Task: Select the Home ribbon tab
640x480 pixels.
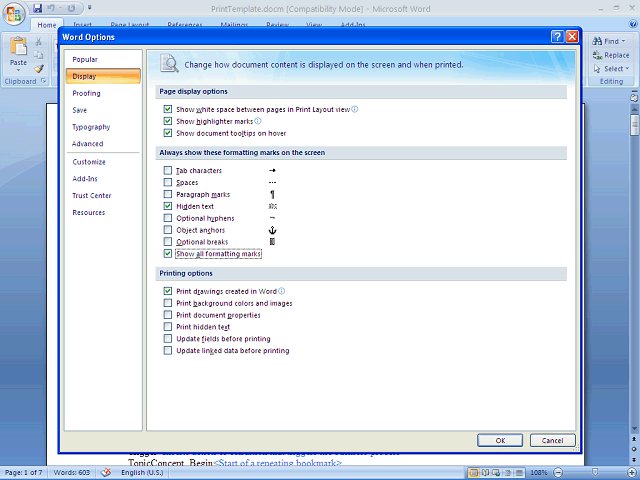Action: 47,24
